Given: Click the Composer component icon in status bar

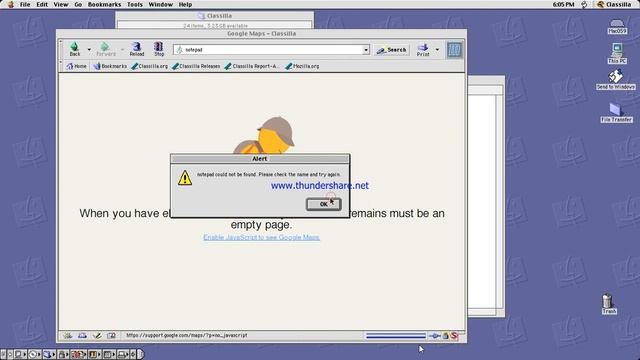Looking at the screenshot, I should point(97,336).
